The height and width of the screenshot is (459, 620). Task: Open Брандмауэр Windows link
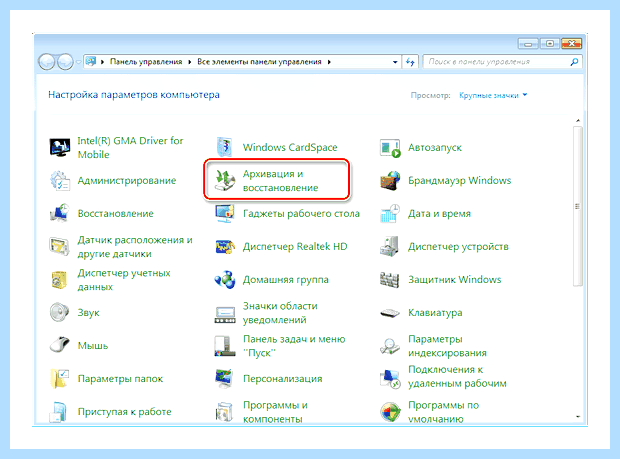459,181
